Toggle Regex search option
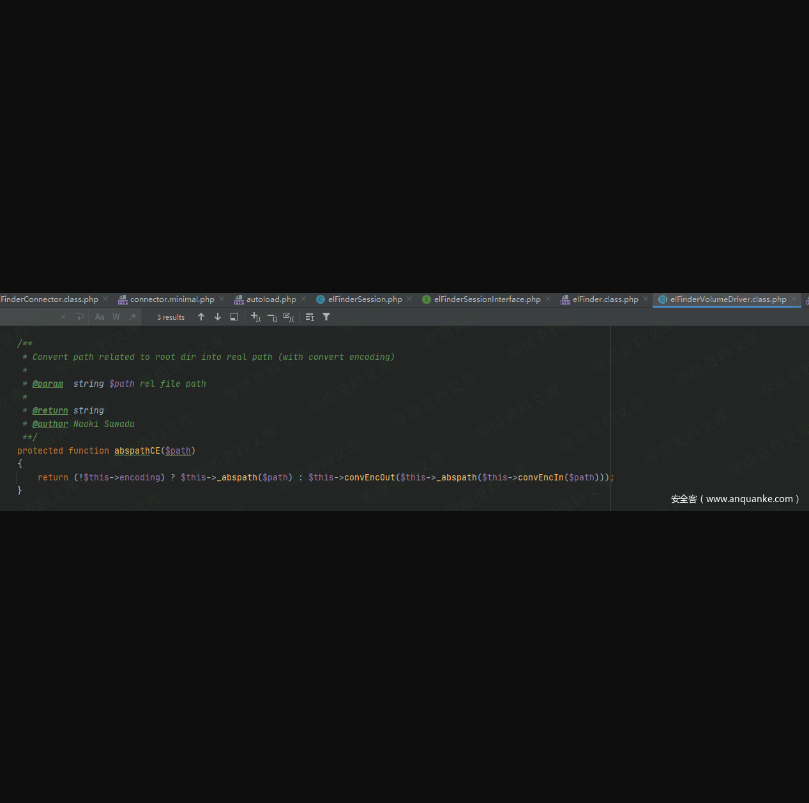The height and width of the screenshot is (803, 809). point(132,317)
